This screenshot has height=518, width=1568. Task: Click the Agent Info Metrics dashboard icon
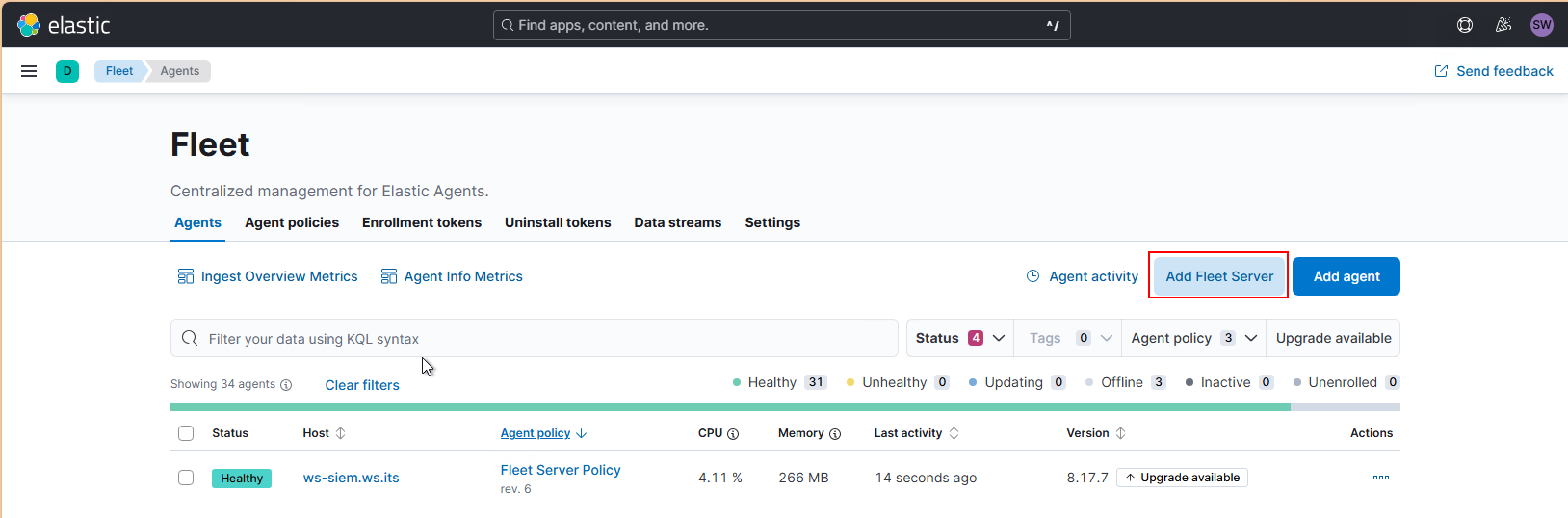389,276
